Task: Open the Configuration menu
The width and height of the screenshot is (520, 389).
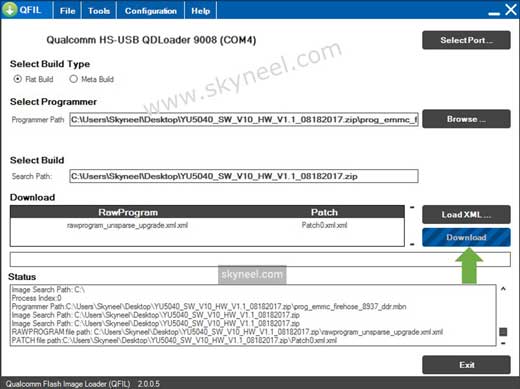Action: coord(151,11)
